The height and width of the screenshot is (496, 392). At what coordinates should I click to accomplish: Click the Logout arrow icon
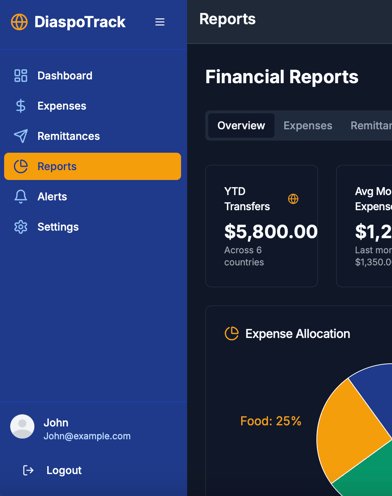click(28, 470)
